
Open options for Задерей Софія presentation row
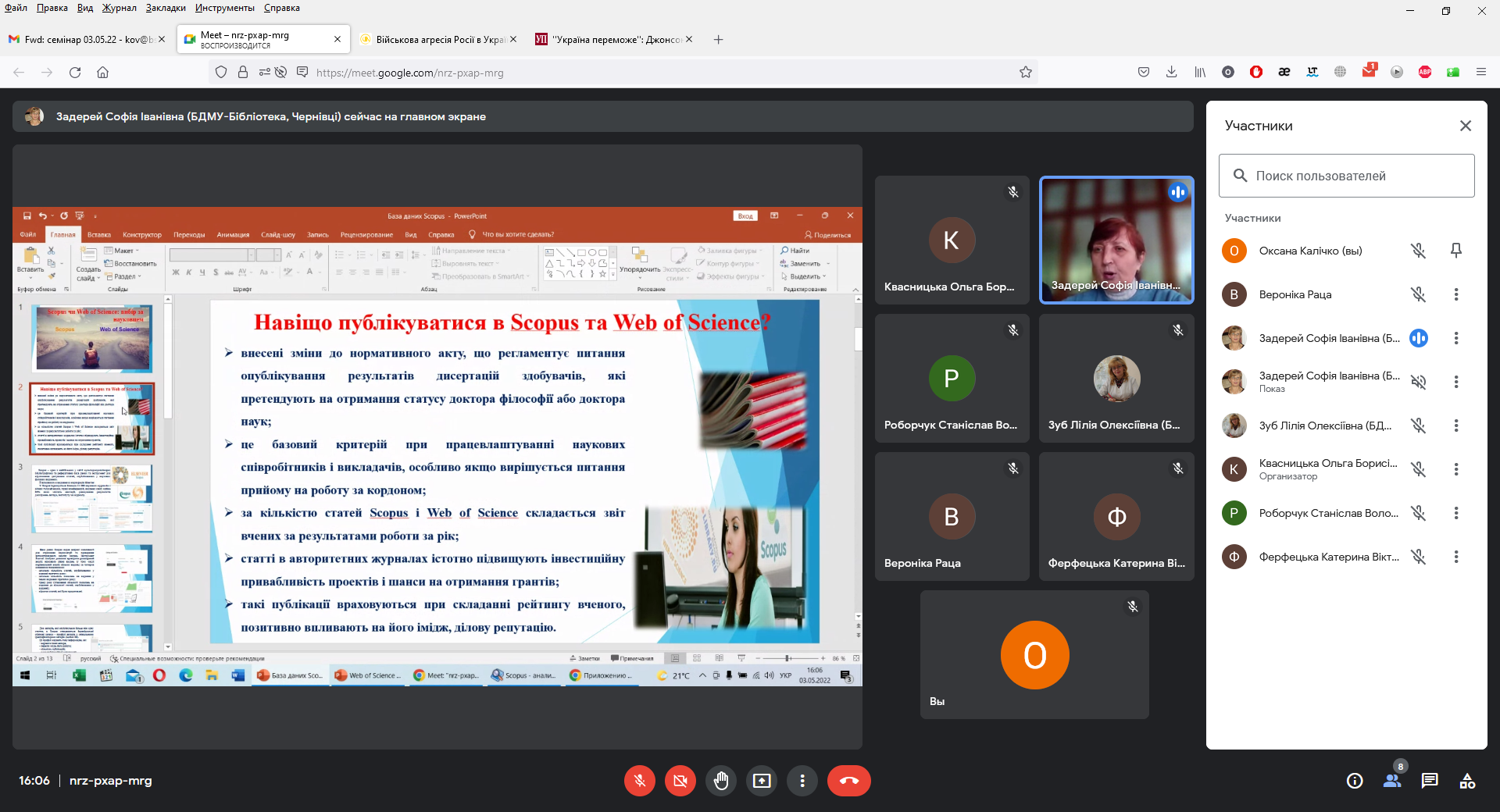(1456, 382)
